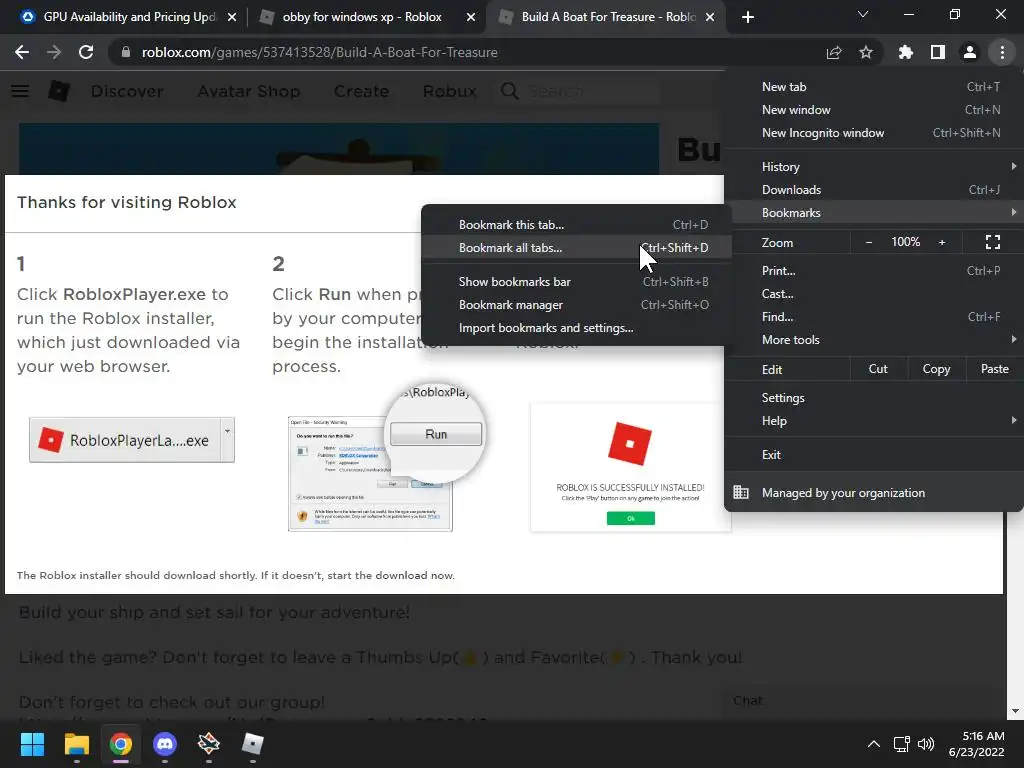The image size is (1024, 768).
Task: Close the Build A Boat For Treasure tab
Action: (x=710, y=17)
